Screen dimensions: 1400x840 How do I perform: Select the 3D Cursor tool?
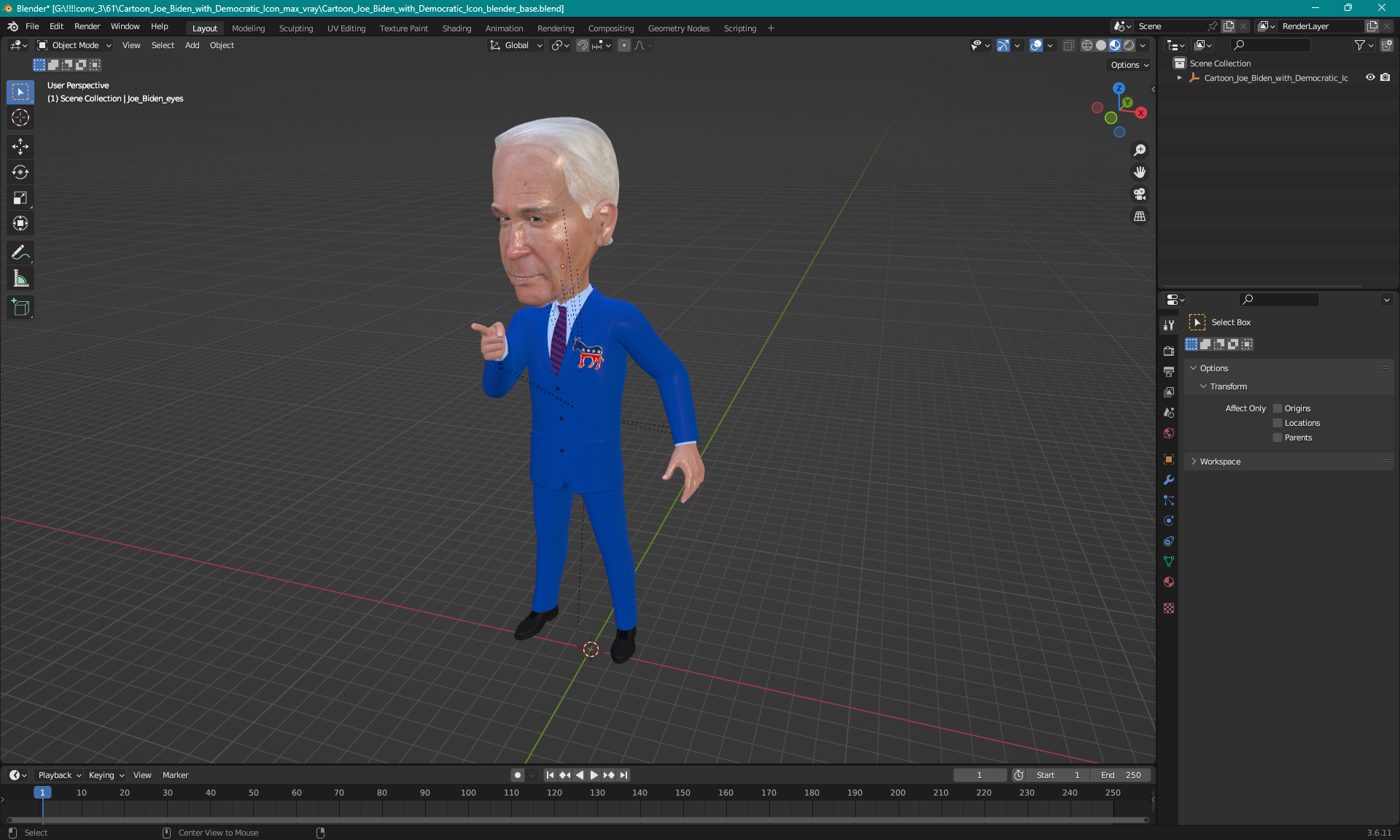(20, 117)
